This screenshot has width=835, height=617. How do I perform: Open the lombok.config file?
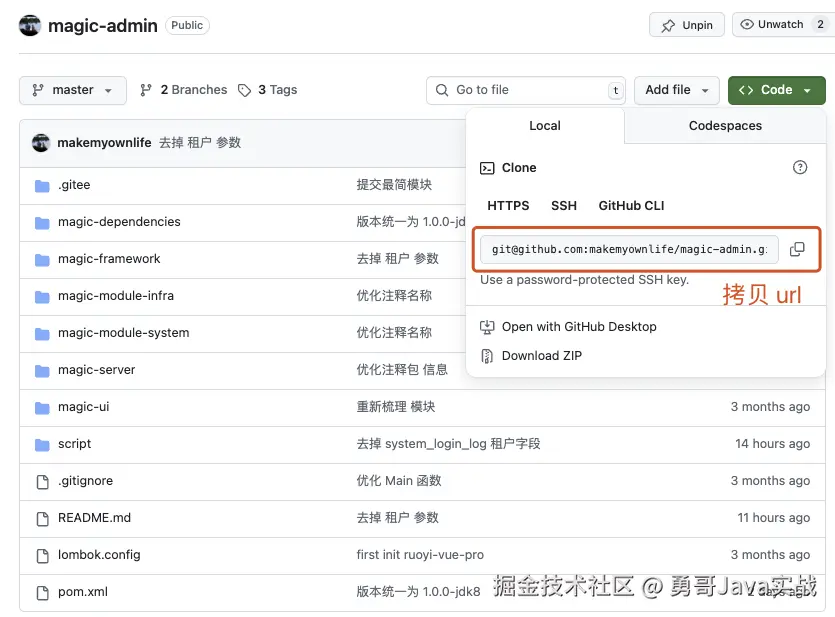(99, 555)
